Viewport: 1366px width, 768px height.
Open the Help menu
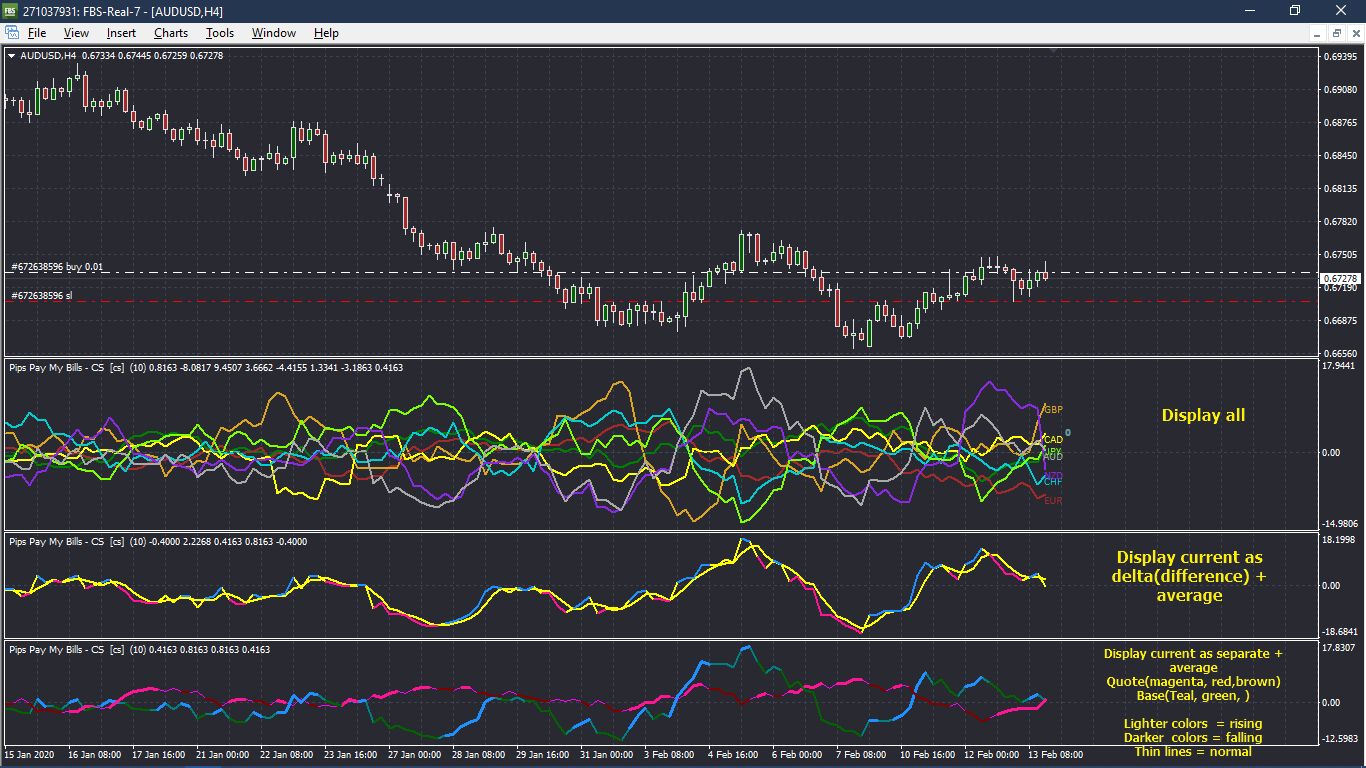pyautogui.click(x=326, y=33)
